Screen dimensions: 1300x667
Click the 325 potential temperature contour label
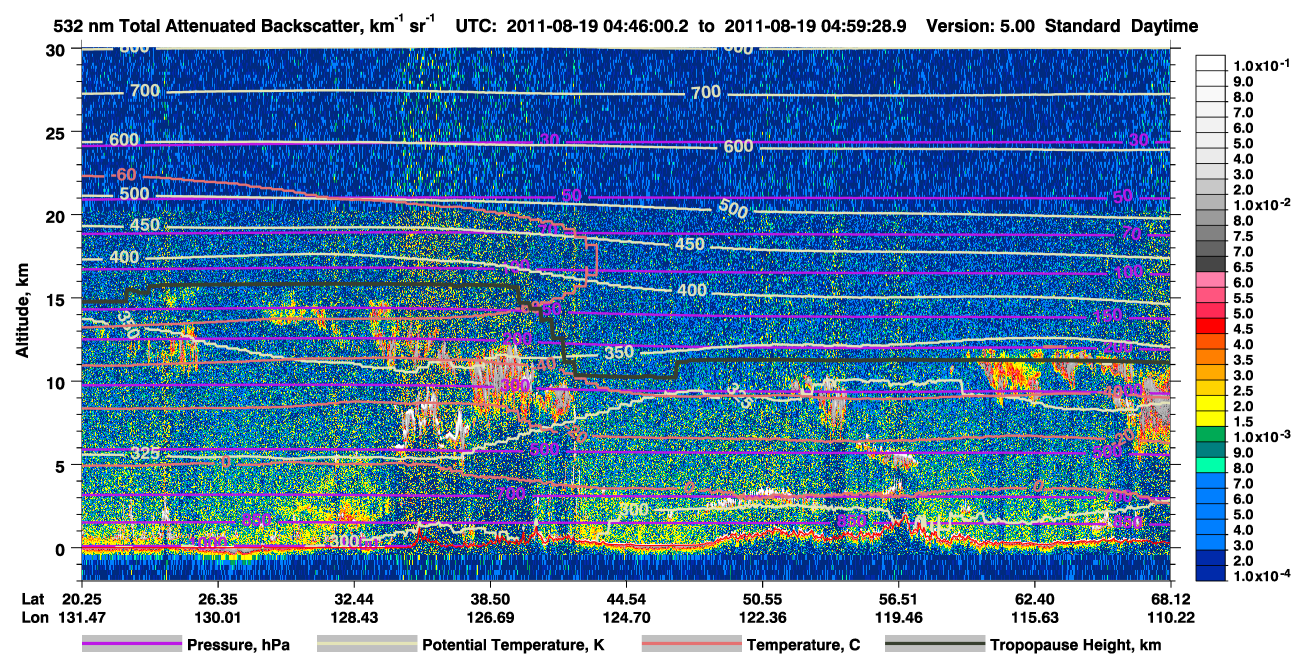(144, 455)
